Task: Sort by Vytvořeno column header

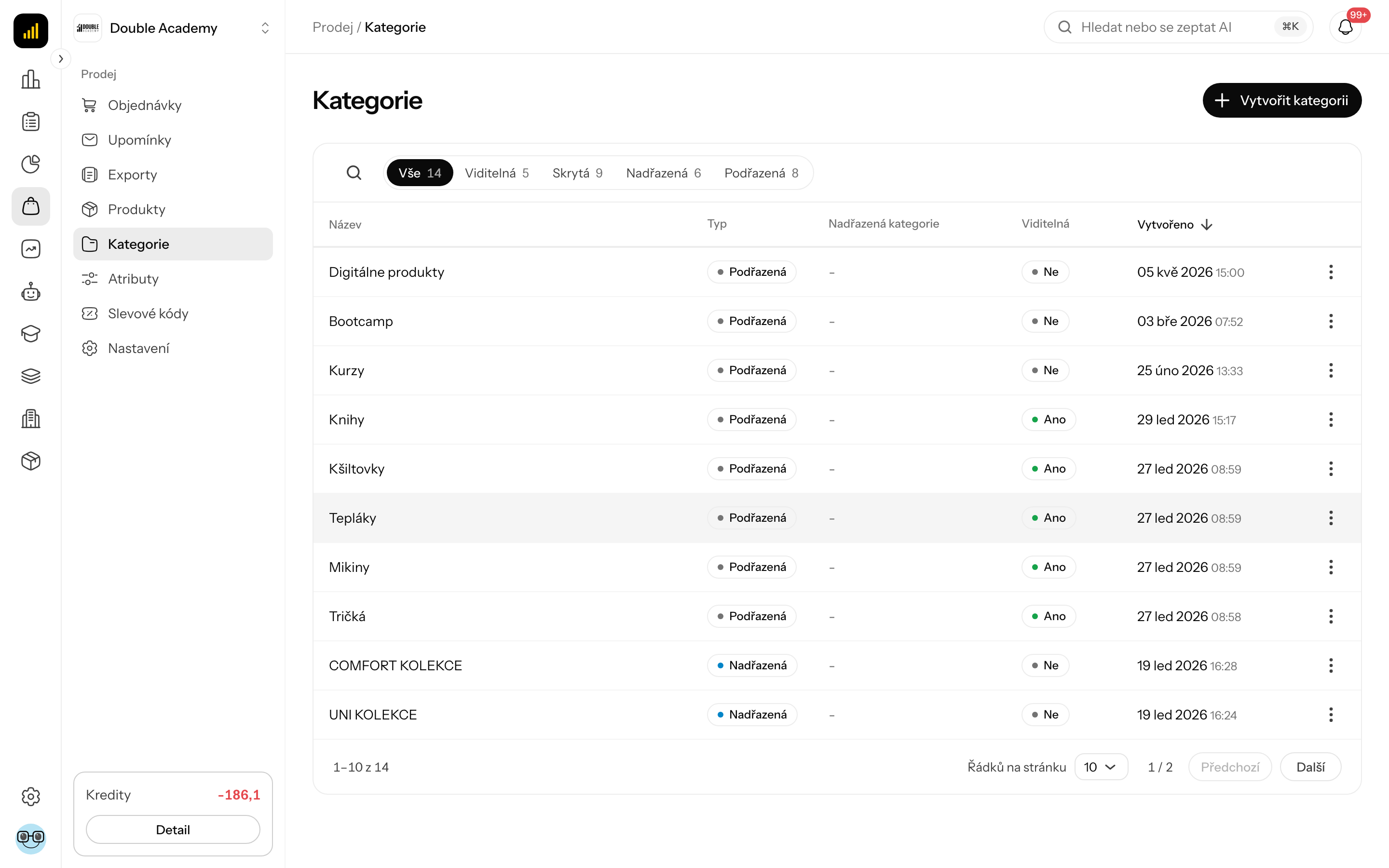Action: click(x=1174, y=224)
